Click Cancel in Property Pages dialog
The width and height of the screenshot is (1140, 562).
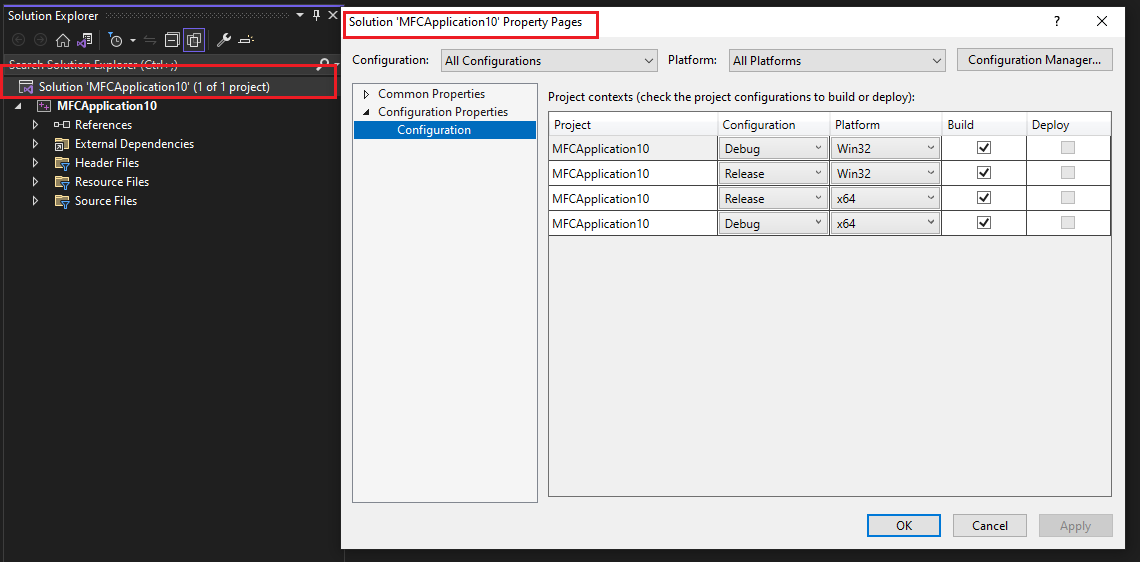pyautogui.click(x=990, y=526)
